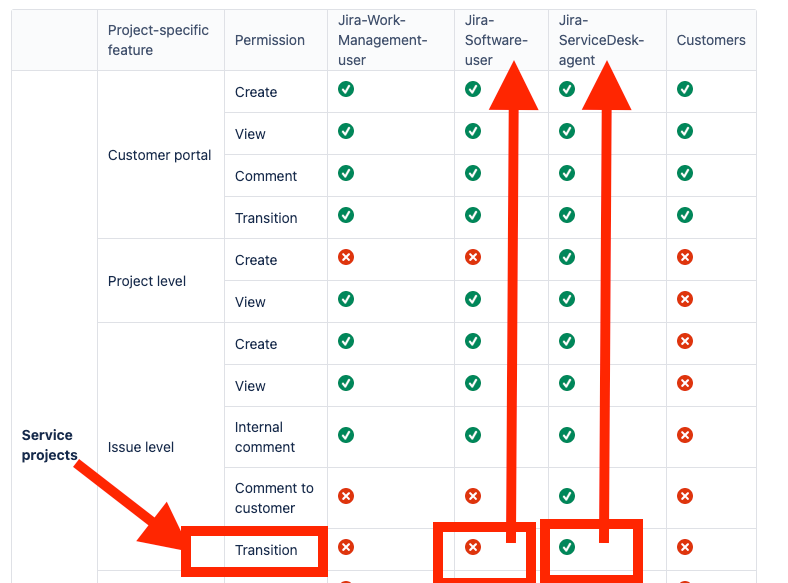
Task: Click the red cross for Work-Management-user Comment to customer
Action: pos(346,496)
